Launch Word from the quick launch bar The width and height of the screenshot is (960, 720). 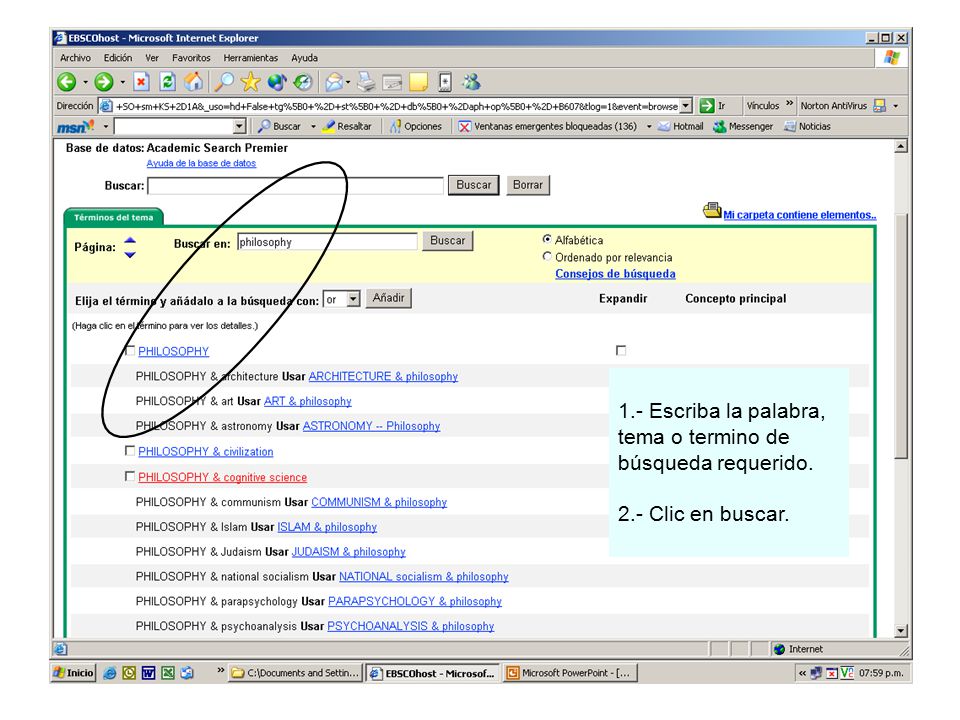148,673
